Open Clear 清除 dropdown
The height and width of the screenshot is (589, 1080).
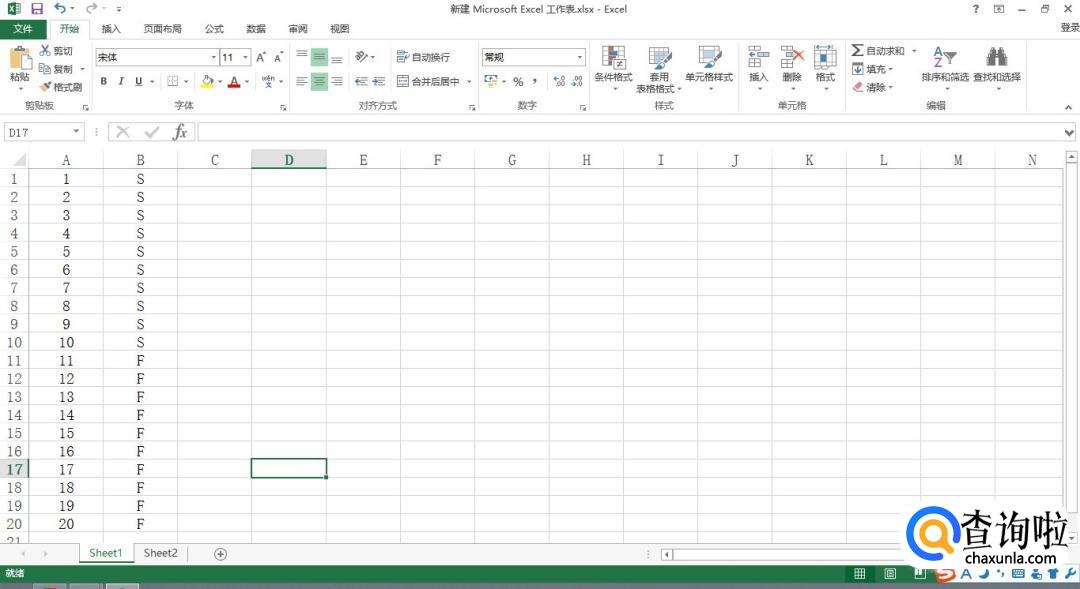pyautogui.click(x=872, y=87)
